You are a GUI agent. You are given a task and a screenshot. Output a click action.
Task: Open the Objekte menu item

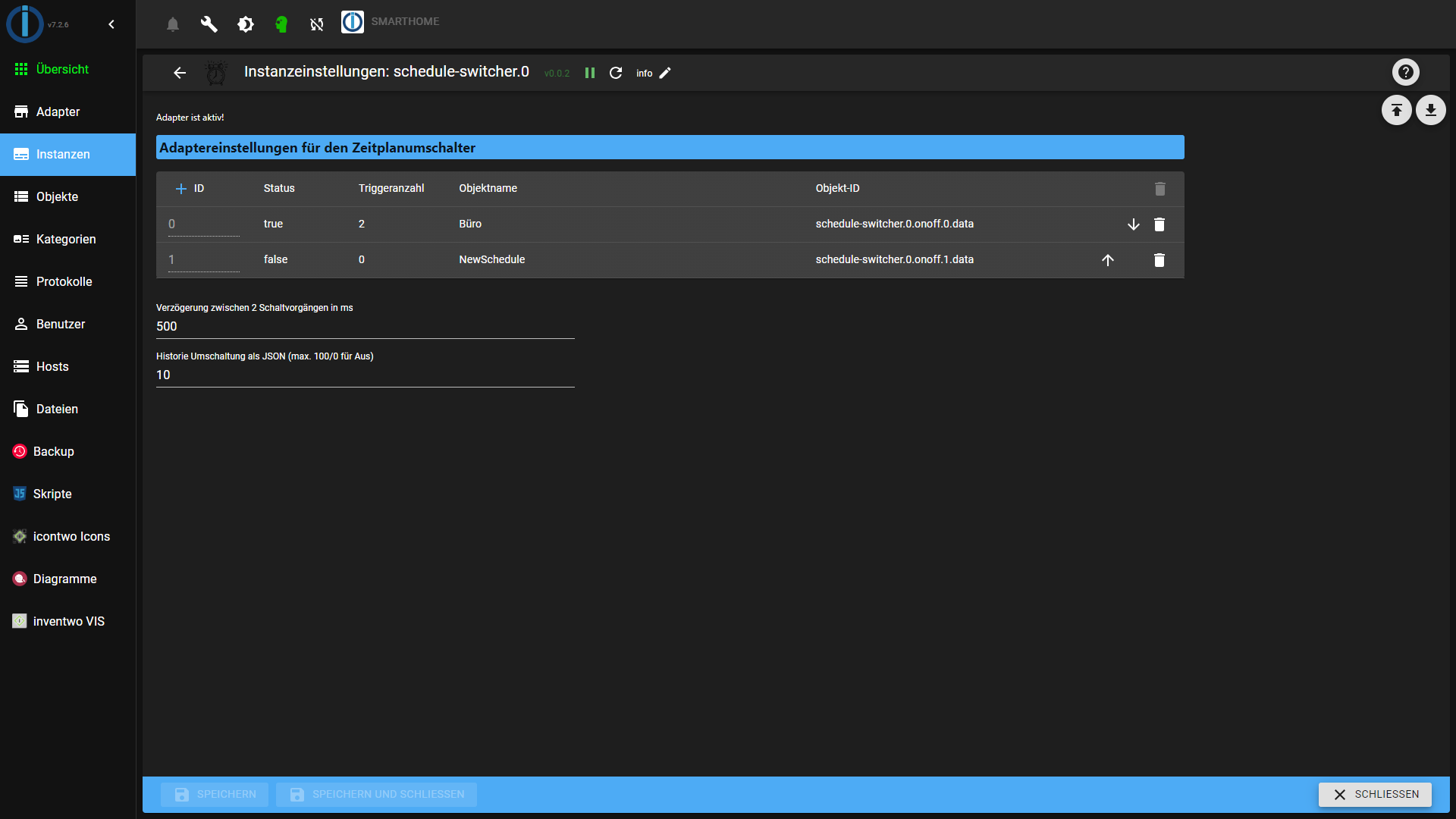click(57, 196)
